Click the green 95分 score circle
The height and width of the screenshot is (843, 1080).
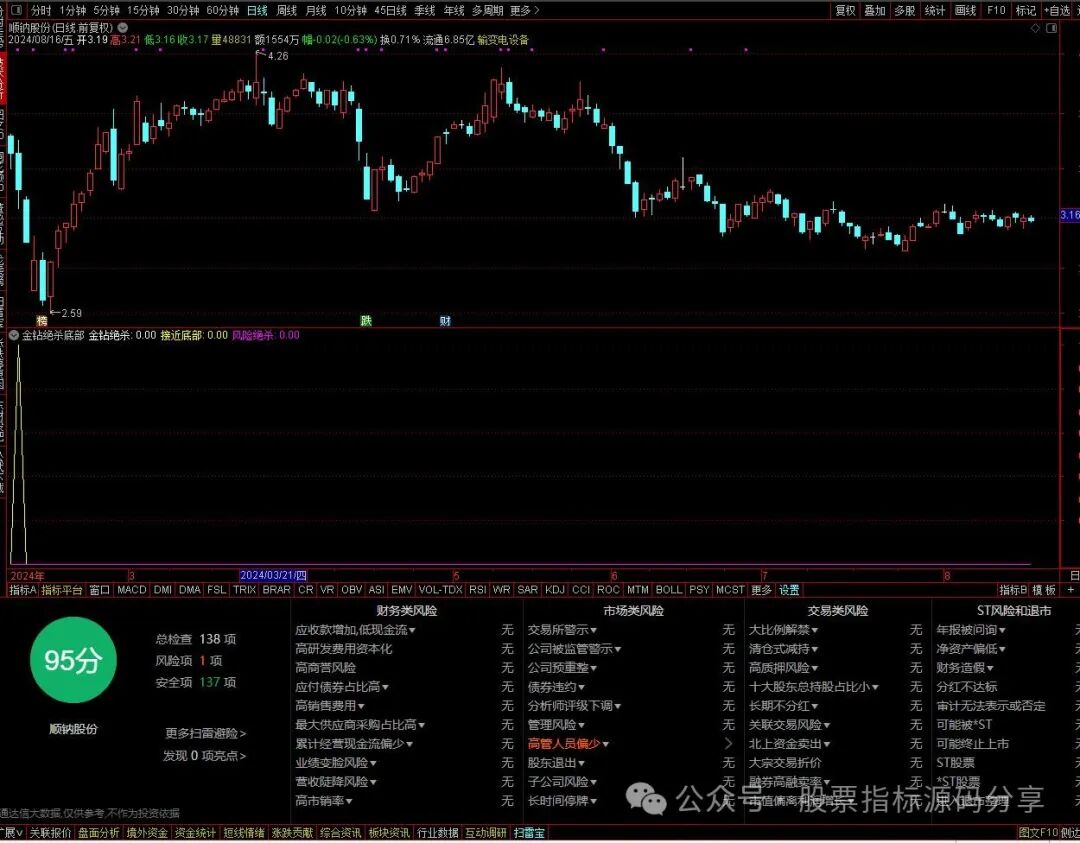(73, 660)
